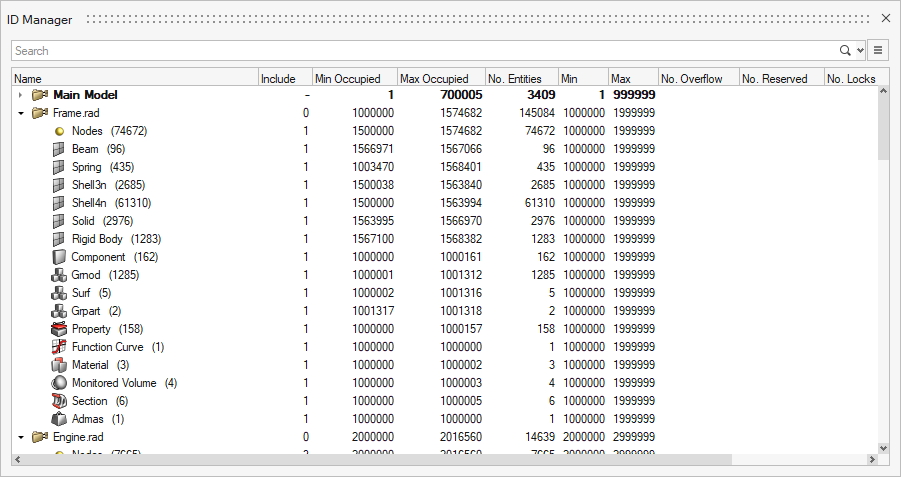Collapse the Frame.rad include folder
Image resolution: width=901 pixels, height=477 pixels.
coord(20,113)
